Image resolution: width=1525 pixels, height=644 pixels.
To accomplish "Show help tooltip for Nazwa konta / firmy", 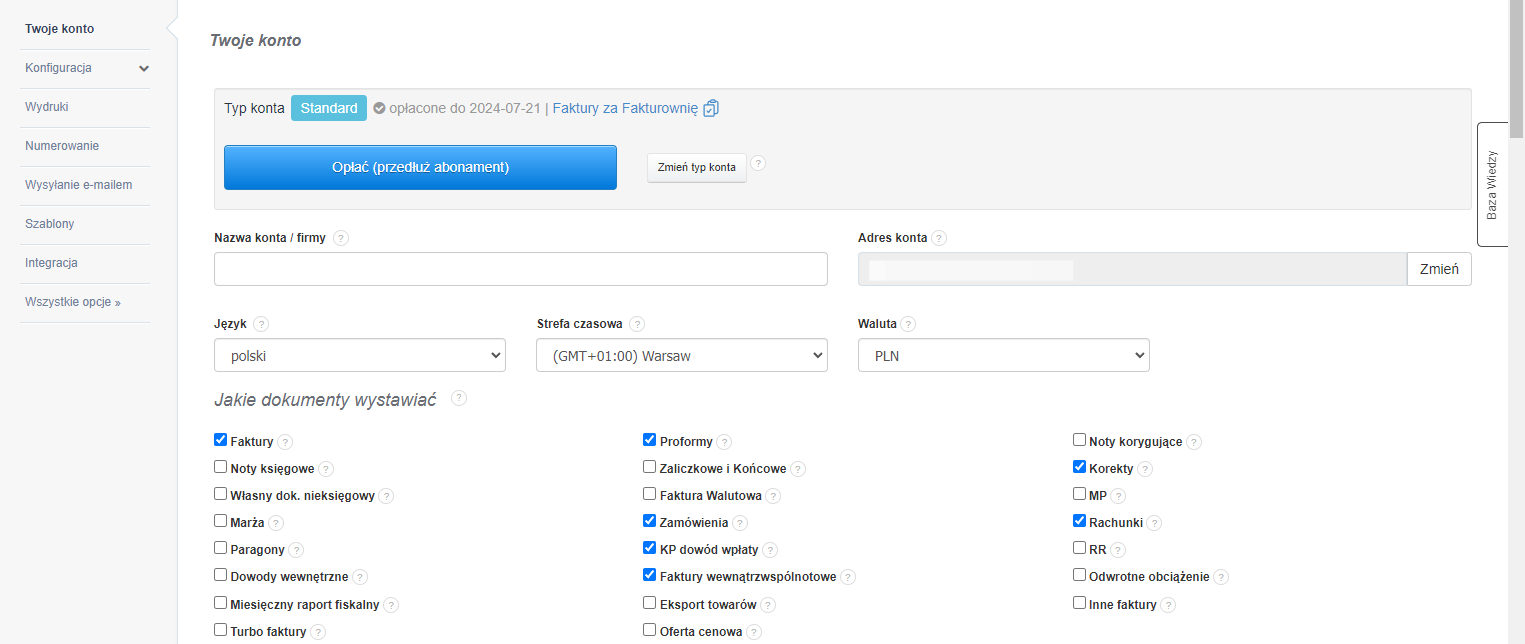I will point(341,238).
